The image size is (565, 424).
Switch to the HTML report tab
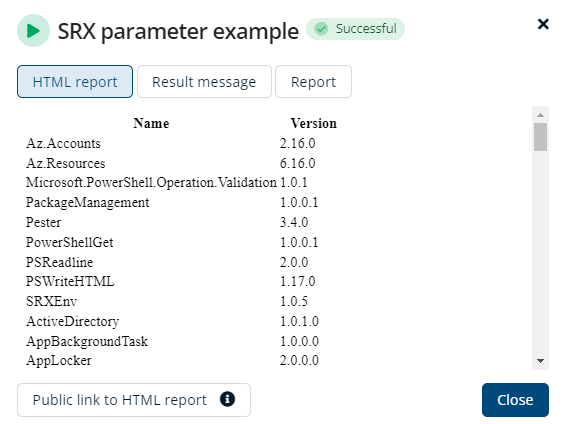75,82
